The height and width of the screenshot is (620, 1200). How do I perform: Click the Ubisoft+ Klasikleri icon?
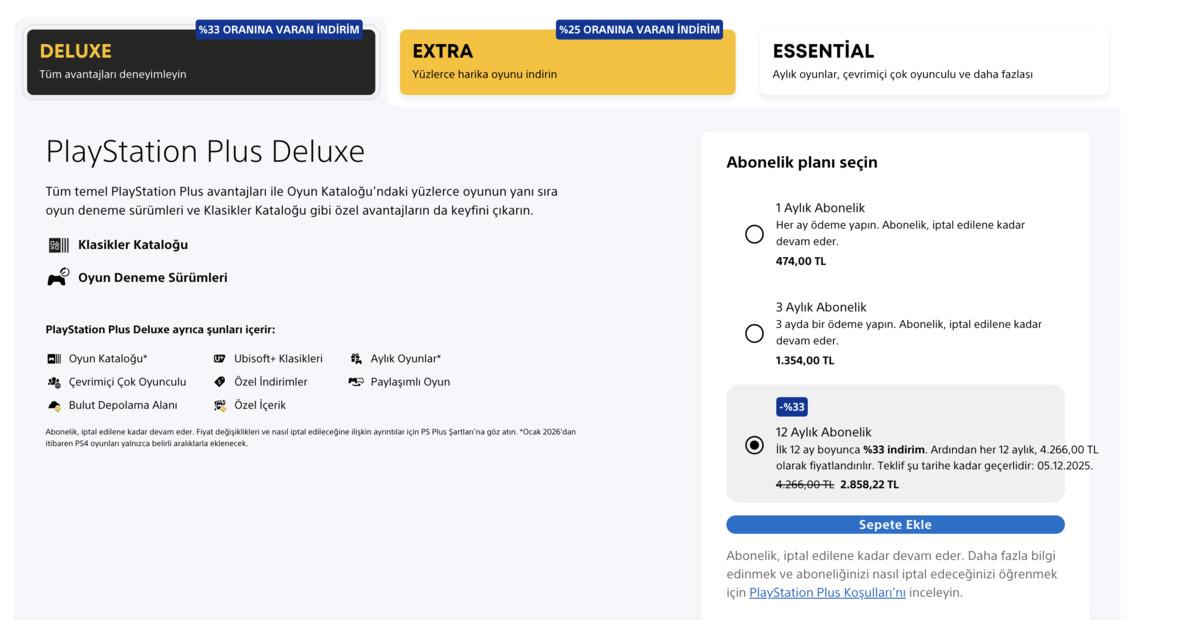click(220, 359)
